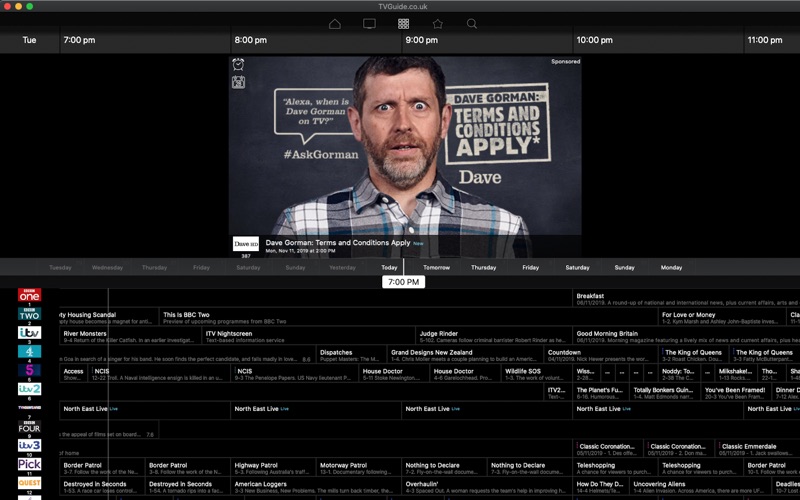Screen dimensions: 800x500
Task: Open the search magnifier icon
Action: (472, 24)
